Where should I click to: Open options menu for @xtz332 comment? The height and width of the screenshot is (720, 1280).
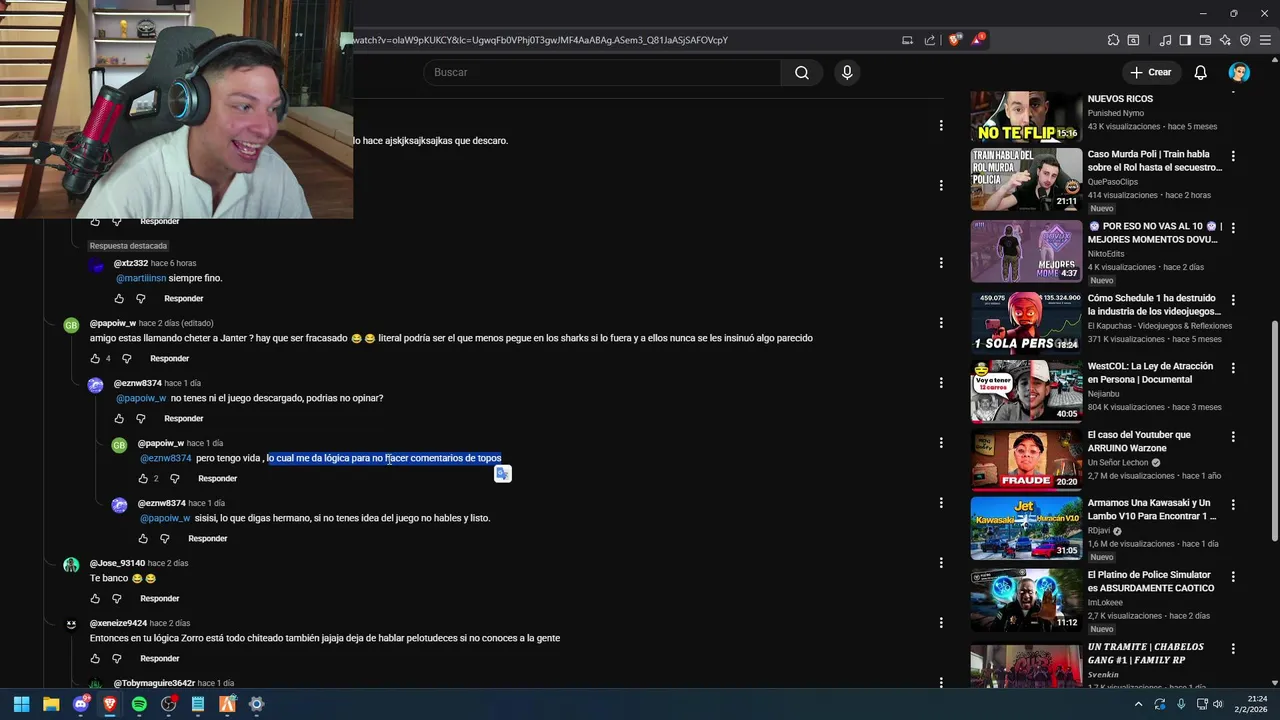click(x=941, y=263)
